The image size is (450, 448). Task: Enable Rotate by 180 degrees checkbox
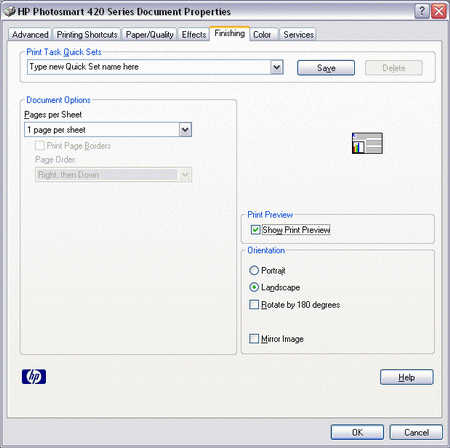click(x=254, y=305)
